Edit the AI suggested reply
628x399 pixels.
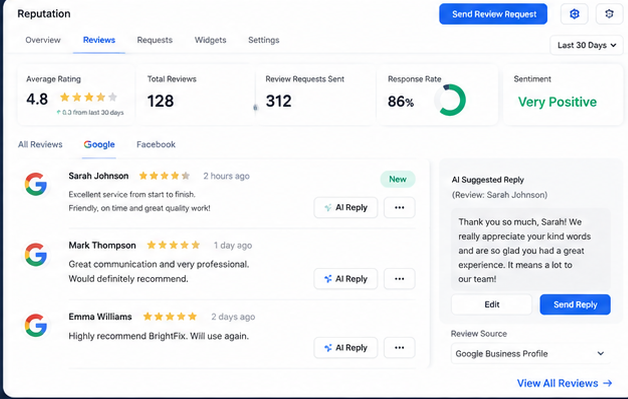point(491,304)
